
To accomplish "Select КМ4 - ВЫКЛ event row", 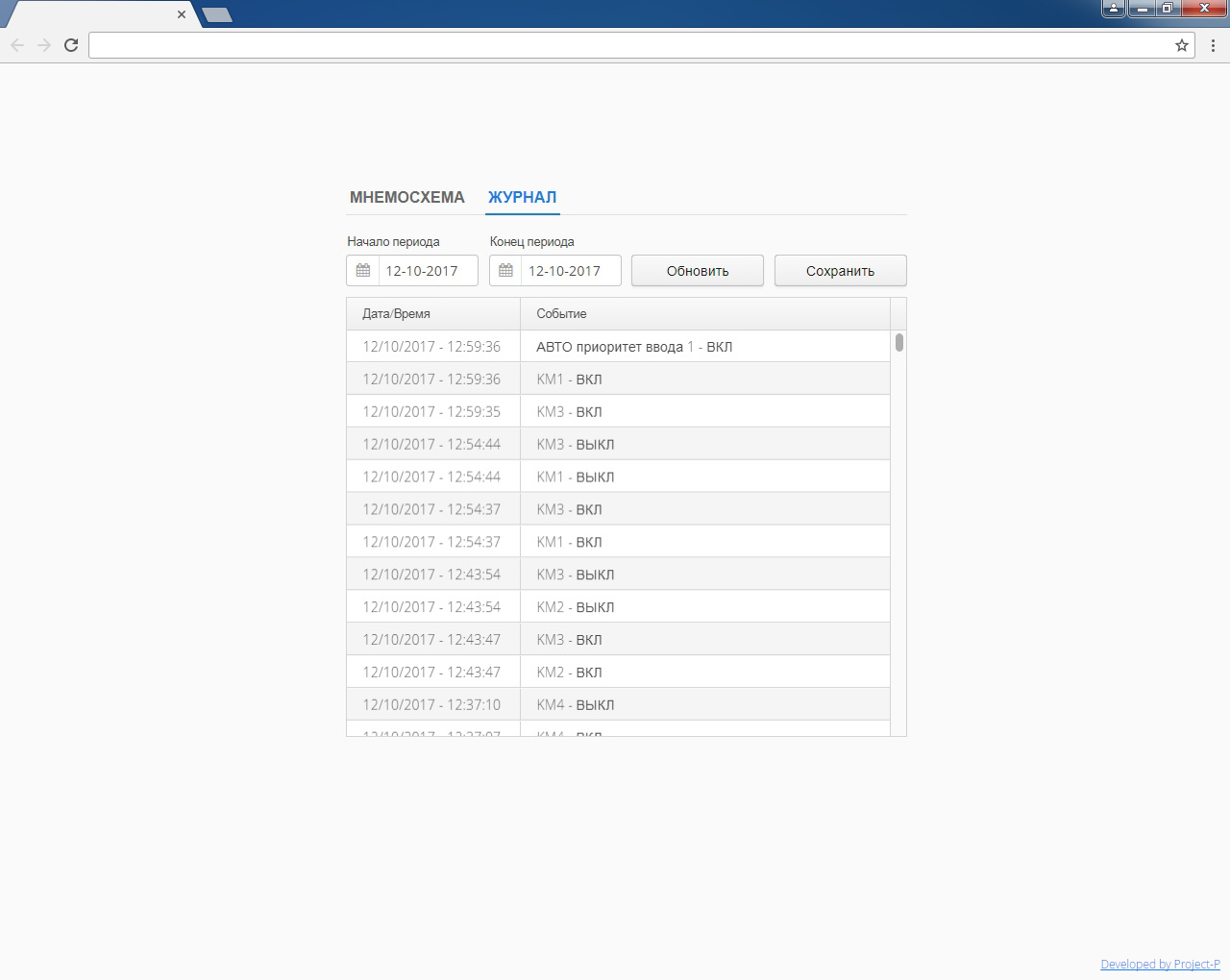I will coord(618,705).
